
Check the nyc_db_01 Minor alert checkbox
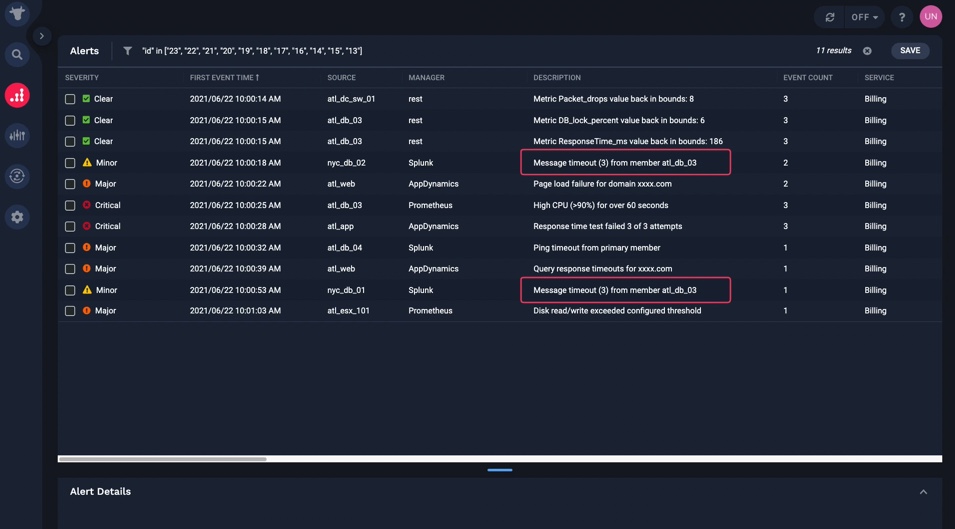click(70, 290)
